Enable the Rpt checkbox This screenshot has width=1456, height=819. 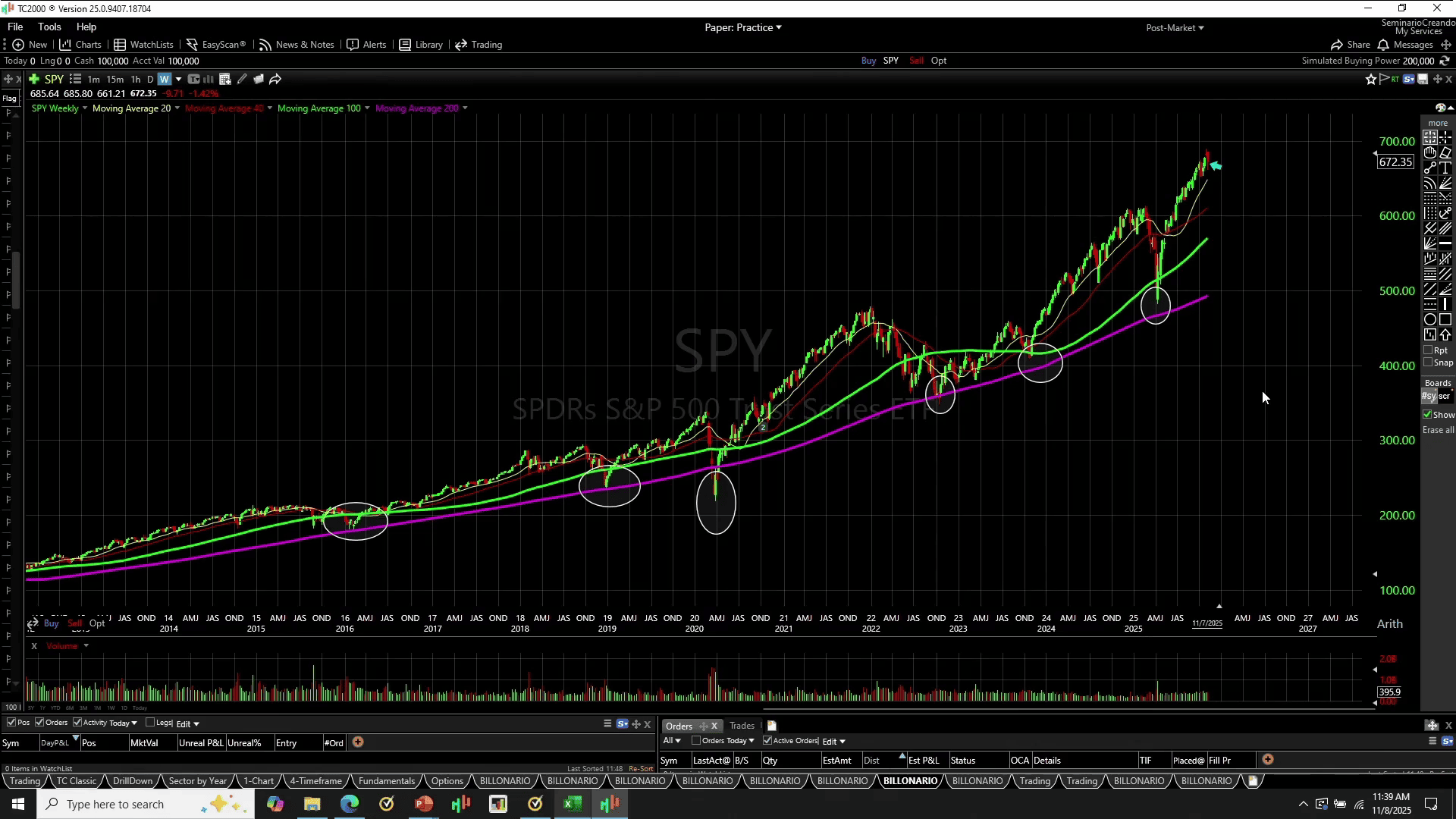1428,350
